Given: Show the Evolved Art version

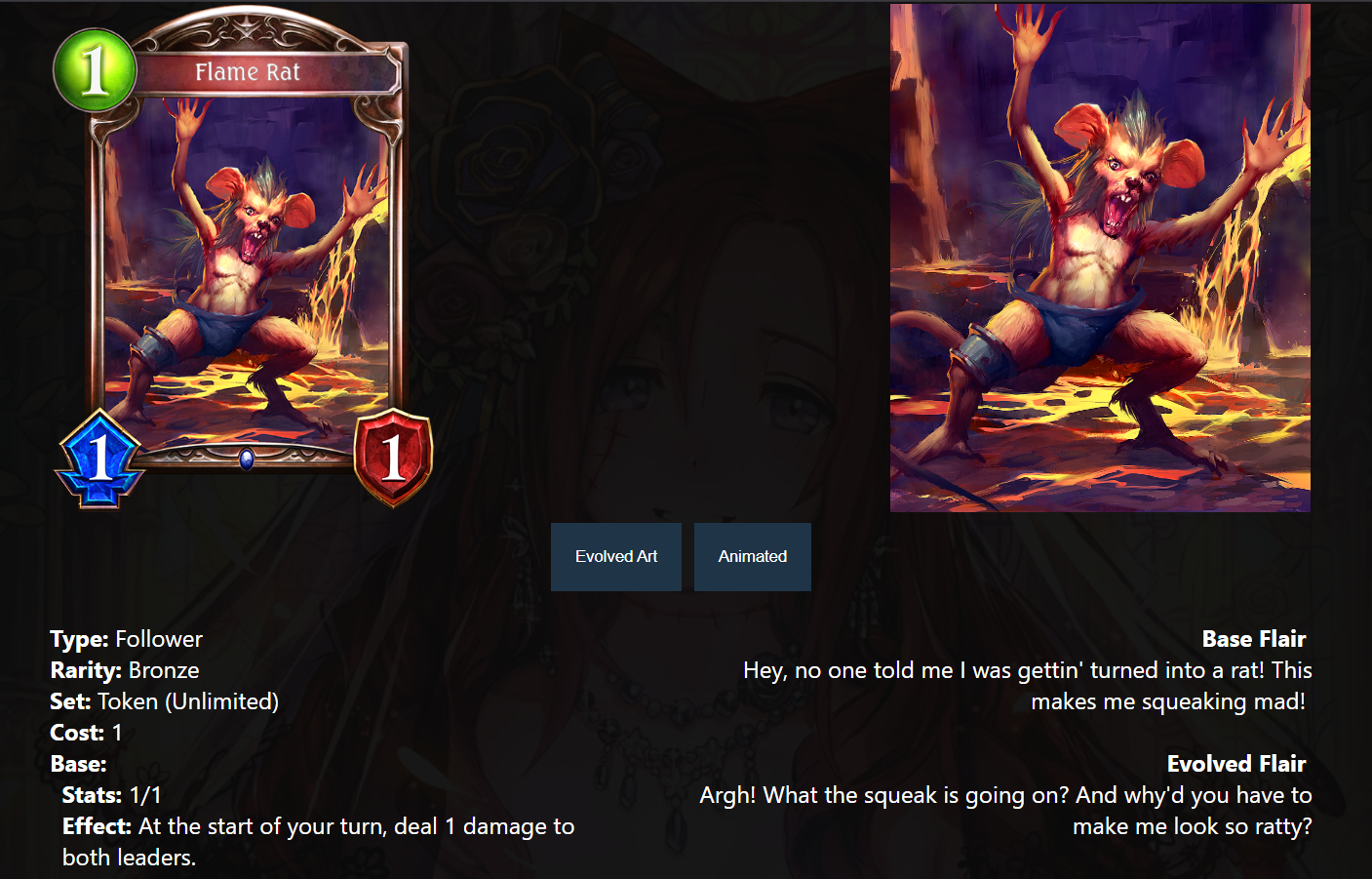Looking at the screenshot, I should pos(616,556).
